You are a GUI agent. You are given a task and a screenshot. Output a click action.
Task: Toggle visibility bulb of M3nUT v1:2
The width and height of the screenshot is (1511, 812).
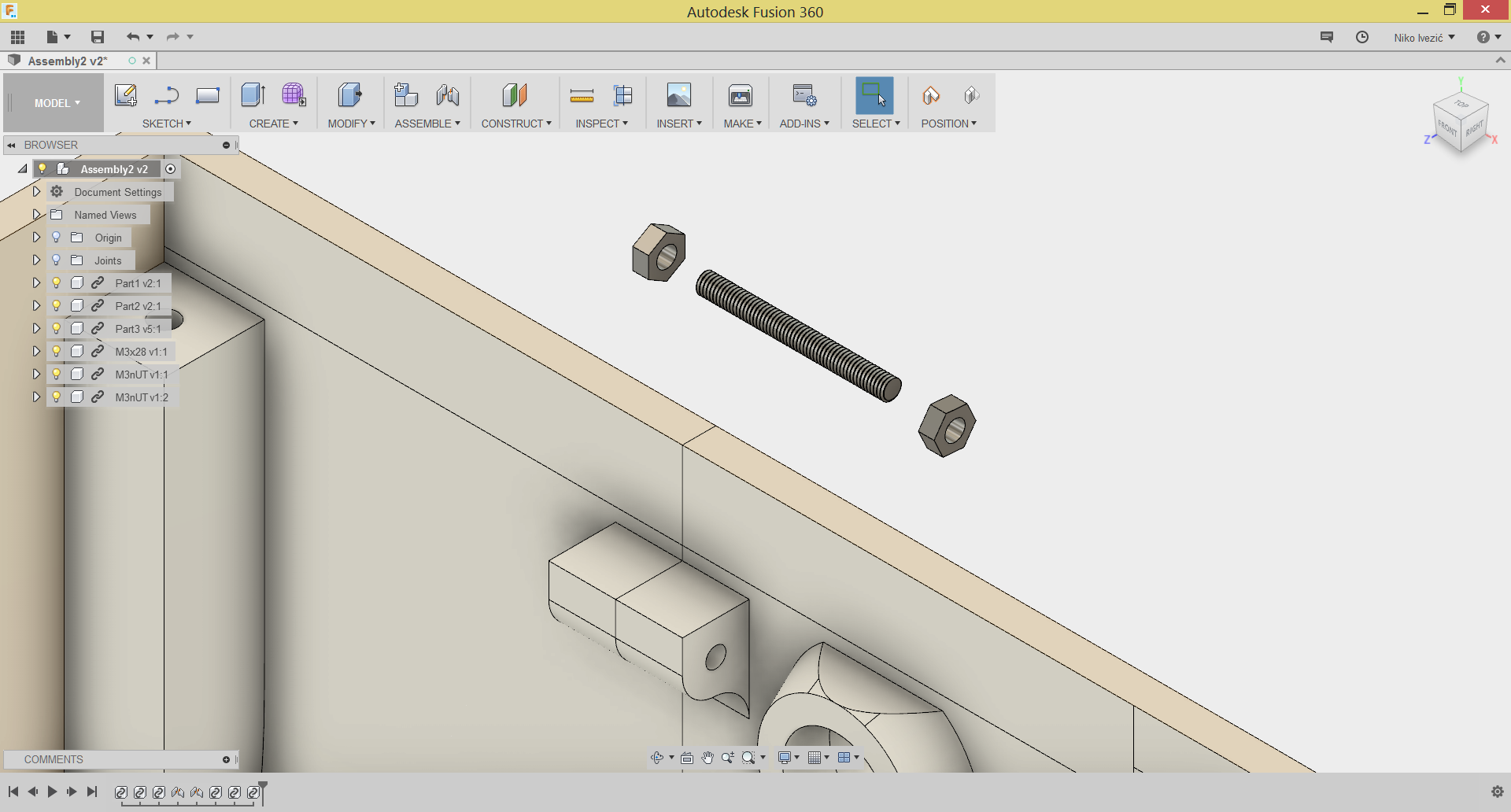57,397
